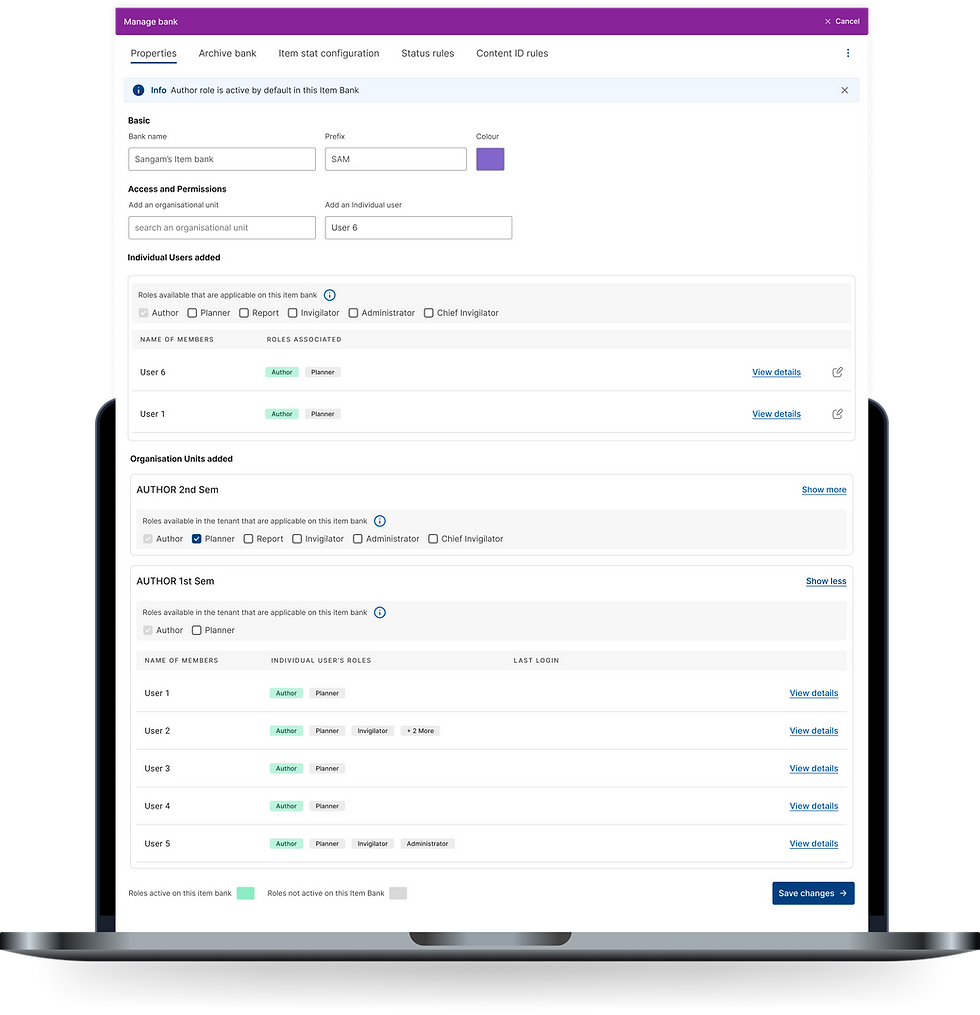View details for User 3

pyautogui.click(x=814, y=768)
